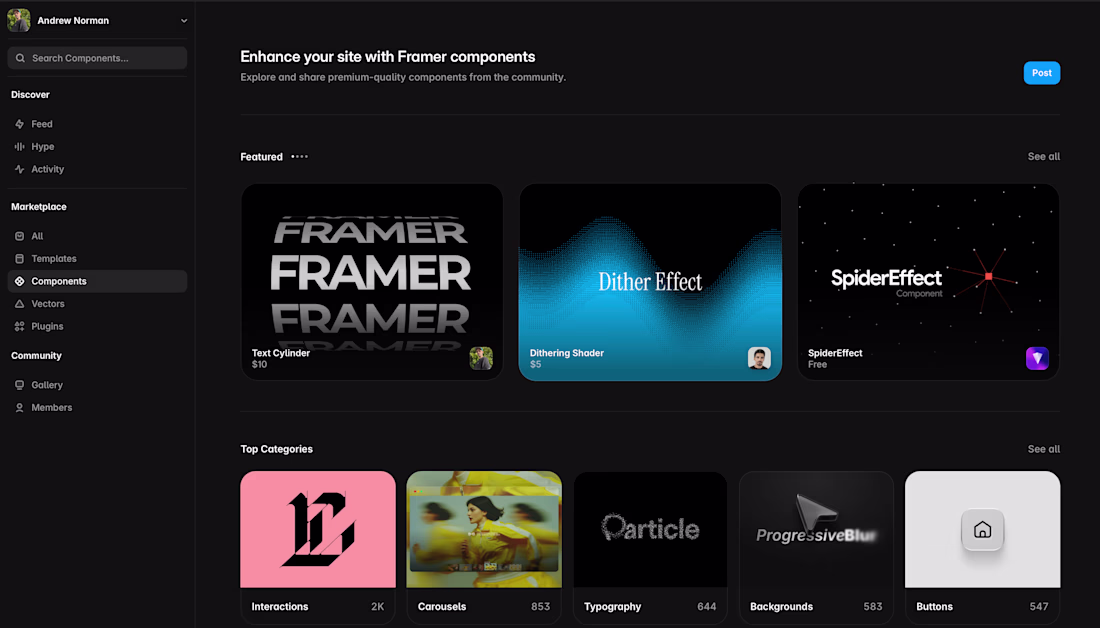Open the Featured carousel dots indicator
The height and width of the screenshot is (628, 1100).
[x=300, y=156]
